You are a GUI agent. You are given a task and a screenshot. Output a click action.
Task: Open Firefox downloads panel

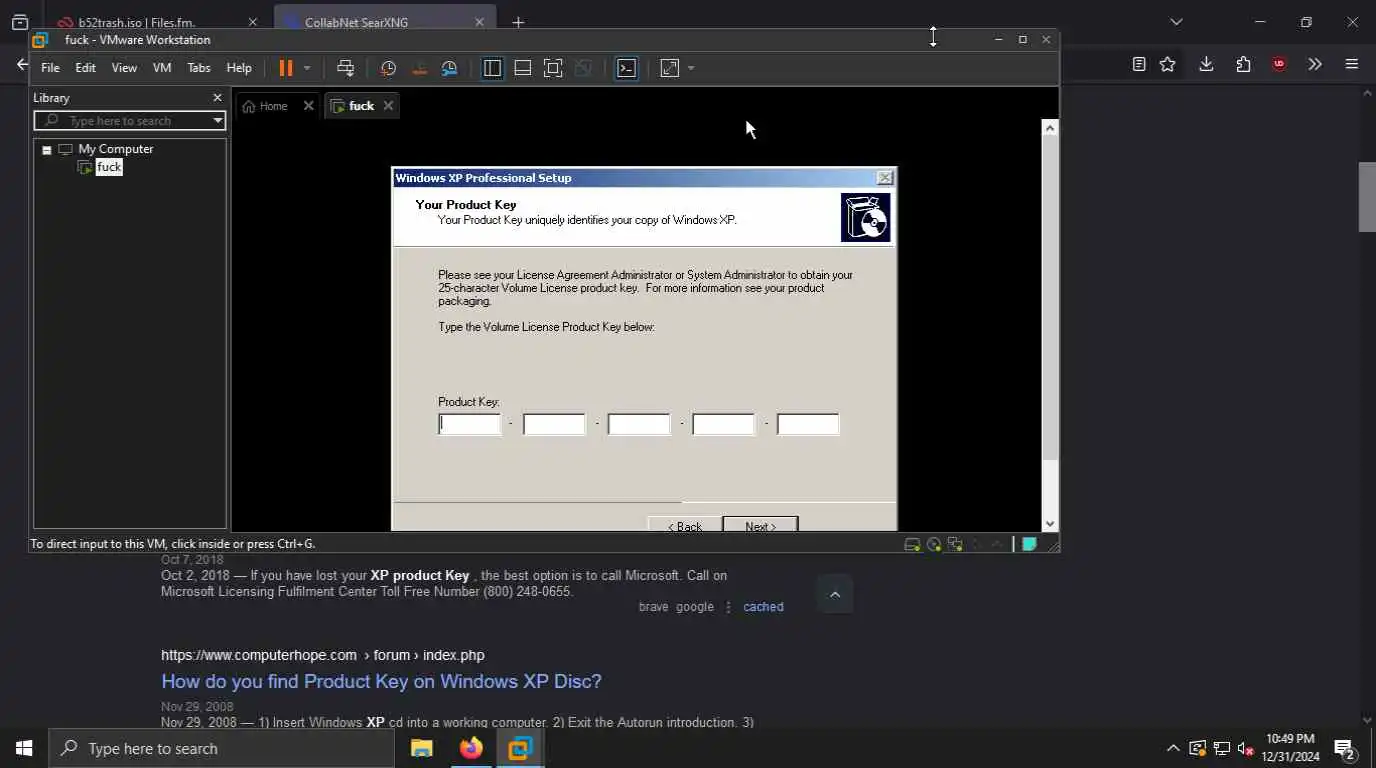pyautogui.click(x=1206, y=64)
